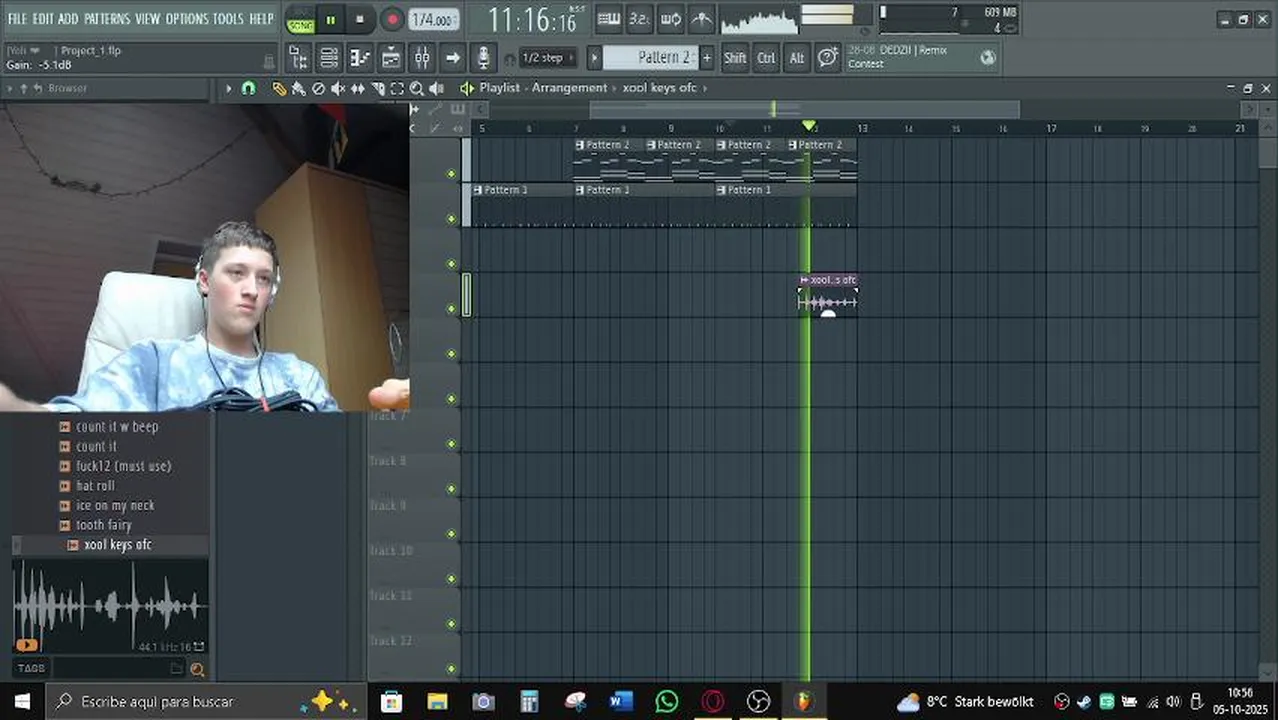Viewport: 1278px width, 720px height.
Task: Click the microphone recording icon
Action: tap(484, 58)
